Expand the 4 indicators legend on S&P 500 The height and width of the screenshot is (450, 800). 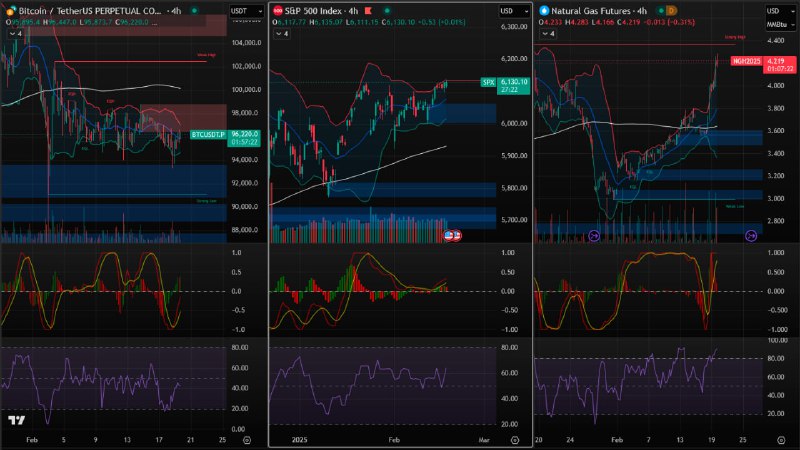tap(282, 34)
